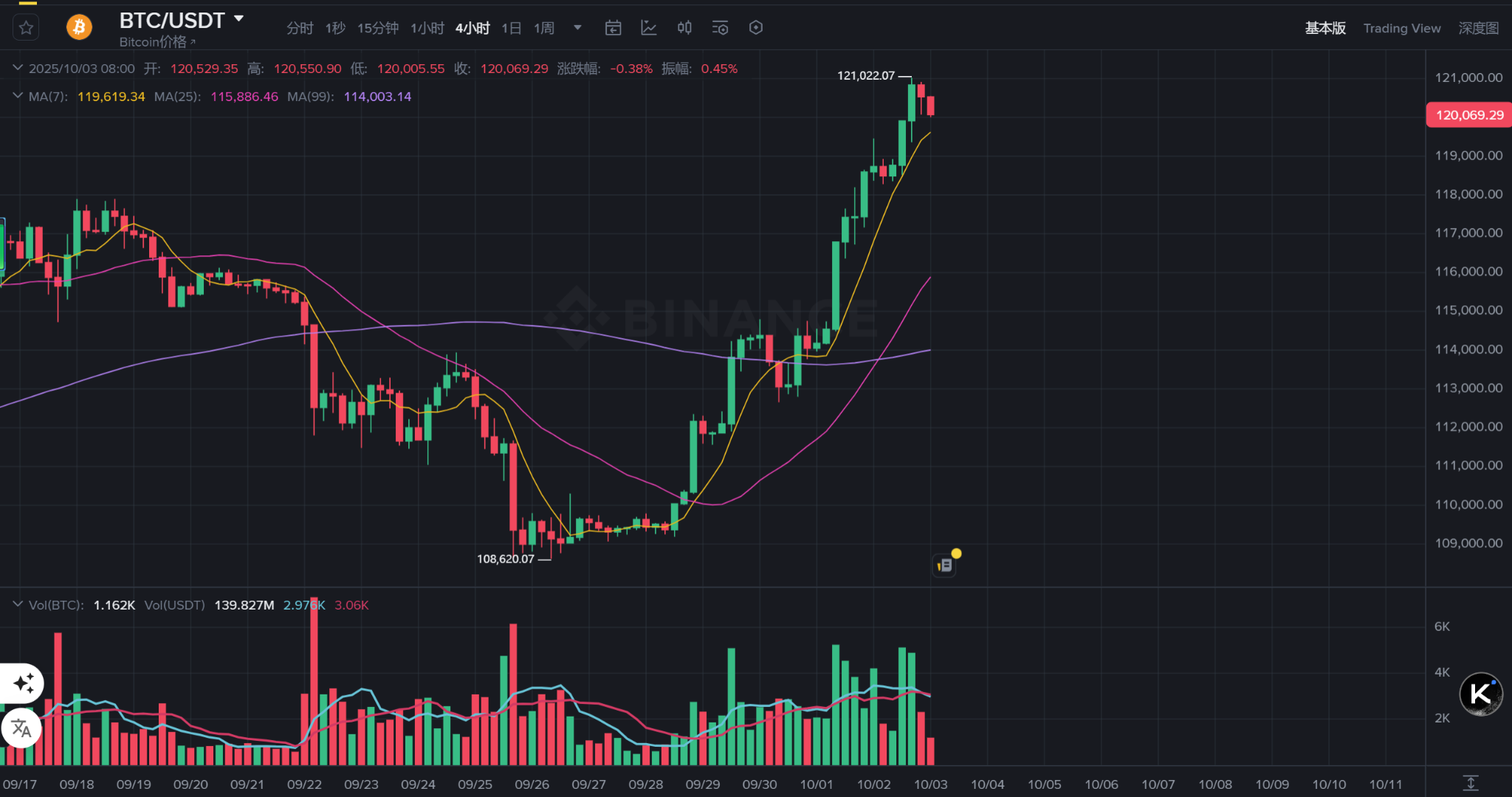The image size is (1512, 797).
Task: Open the BTC/USDT pair selector dropdown
Action: click(238, 18)
